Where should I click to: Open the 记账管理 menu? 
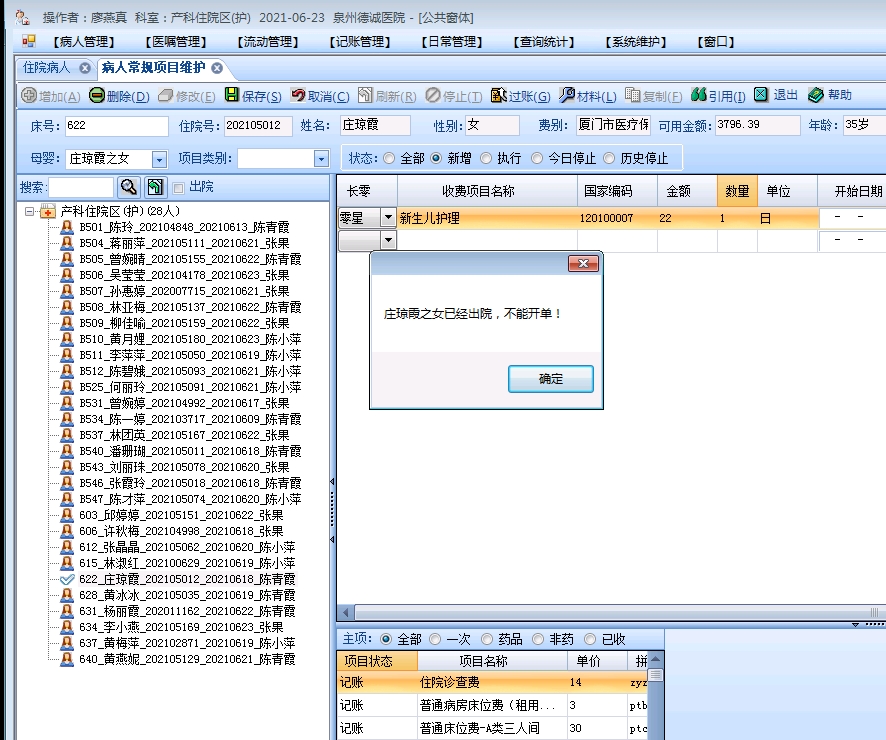point(359,42)
